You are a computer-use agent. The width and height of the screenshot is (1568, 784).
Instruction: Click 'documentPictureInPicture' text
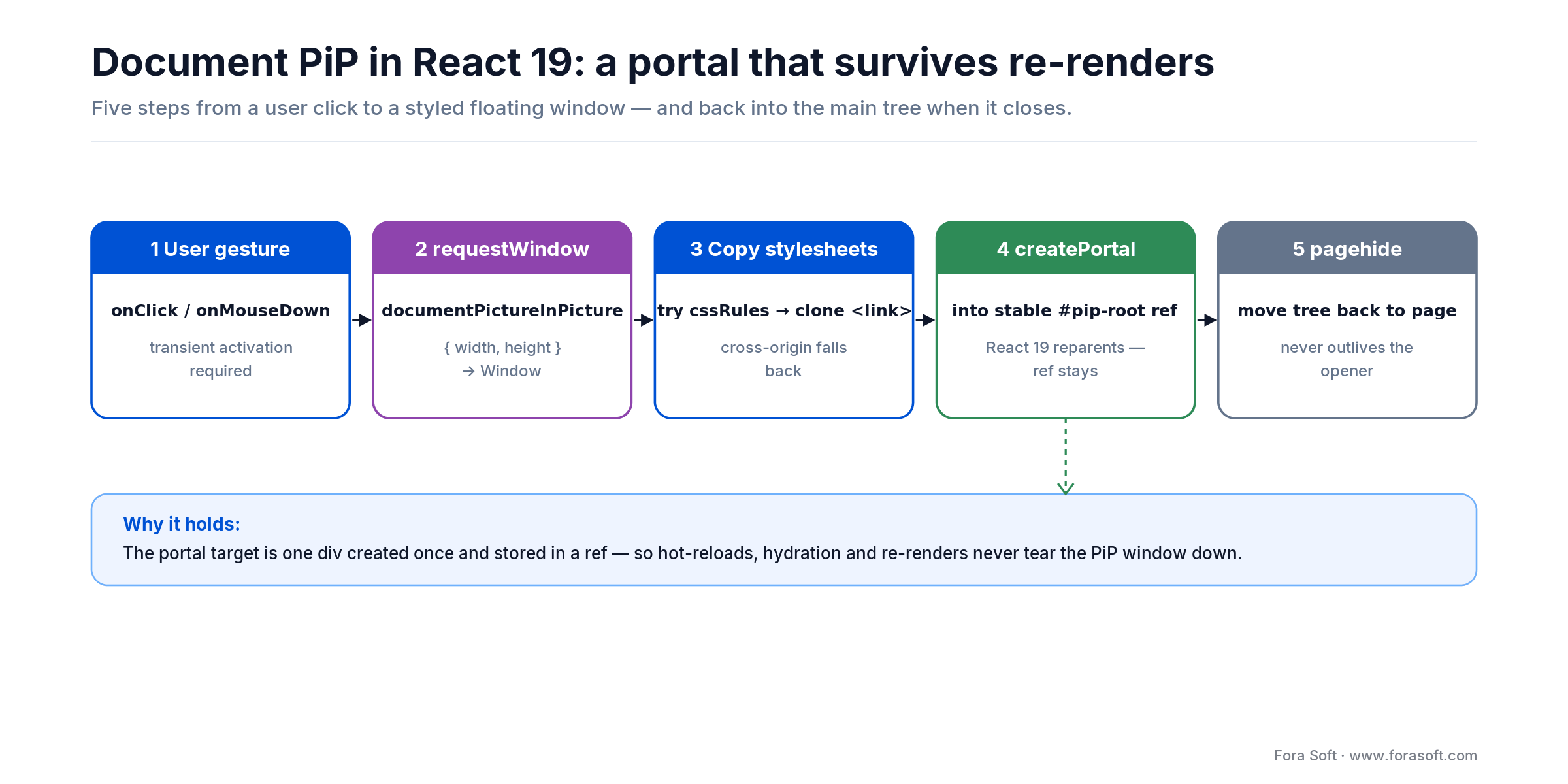point(502,310)
